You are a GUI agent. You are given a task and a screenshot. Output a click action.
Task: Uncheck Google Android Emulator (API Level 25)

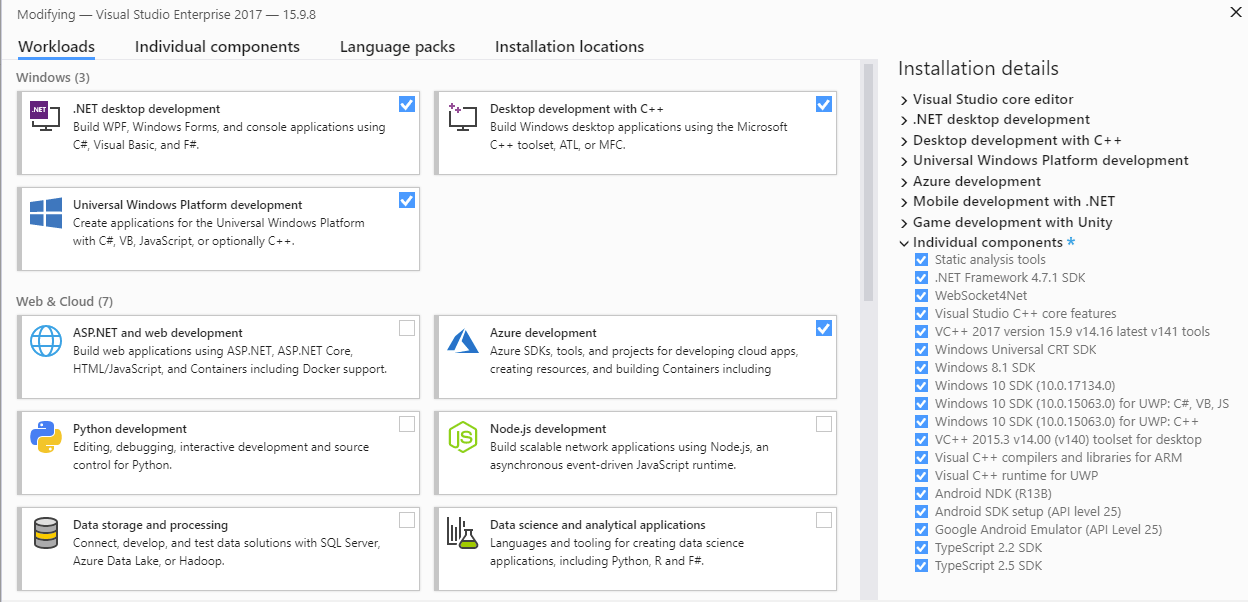(921, 530)
